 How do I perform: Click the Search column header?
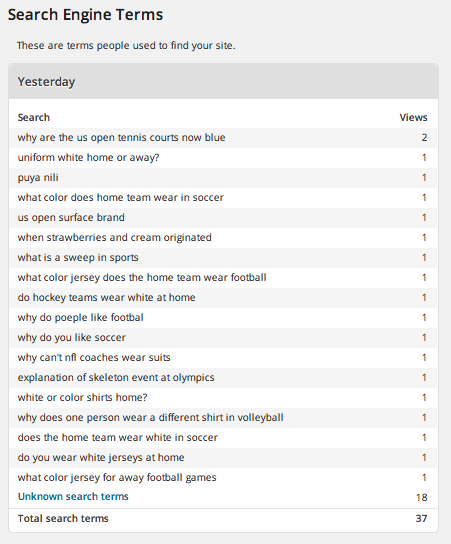34,117
